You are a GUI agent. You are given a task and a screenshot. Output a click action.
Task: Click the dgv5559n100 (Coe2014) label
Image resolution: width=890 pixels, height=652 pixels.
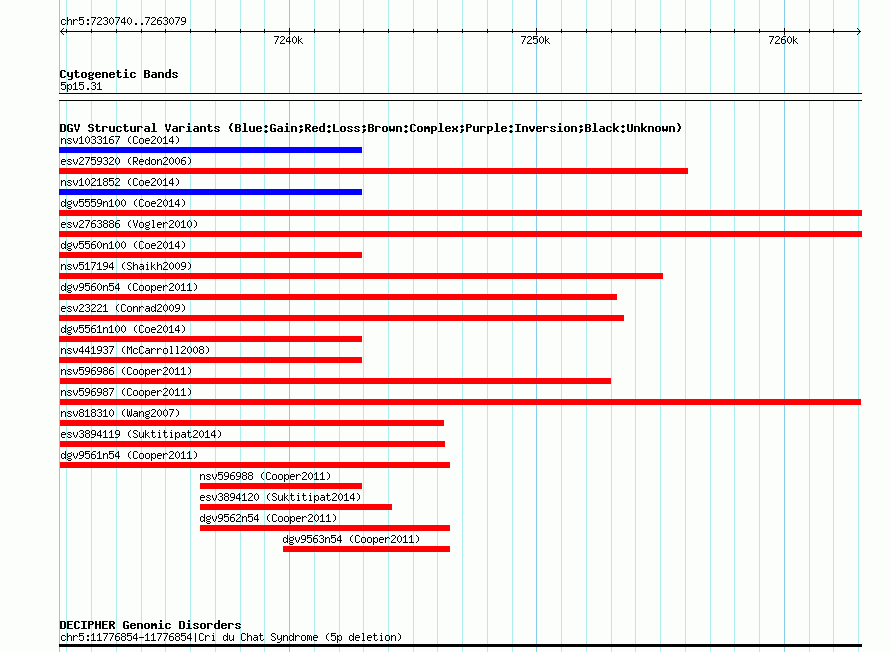[123, 203]
